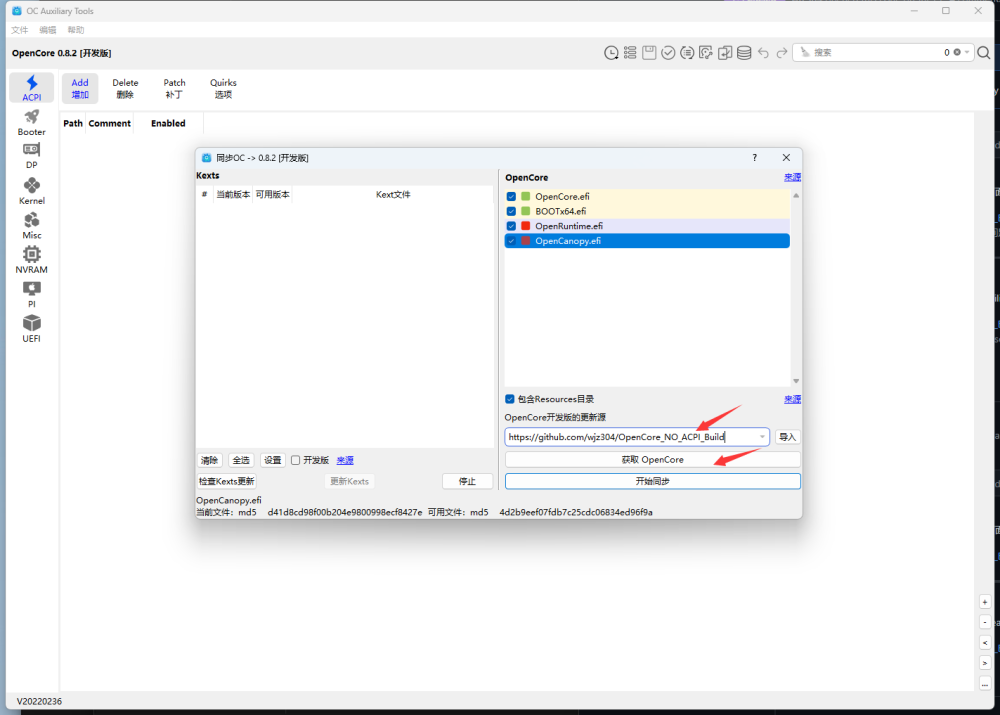1000x715 pixels.
Task: Toggle the 包含Resources目录 checkbox
Action: pos(510,399)
